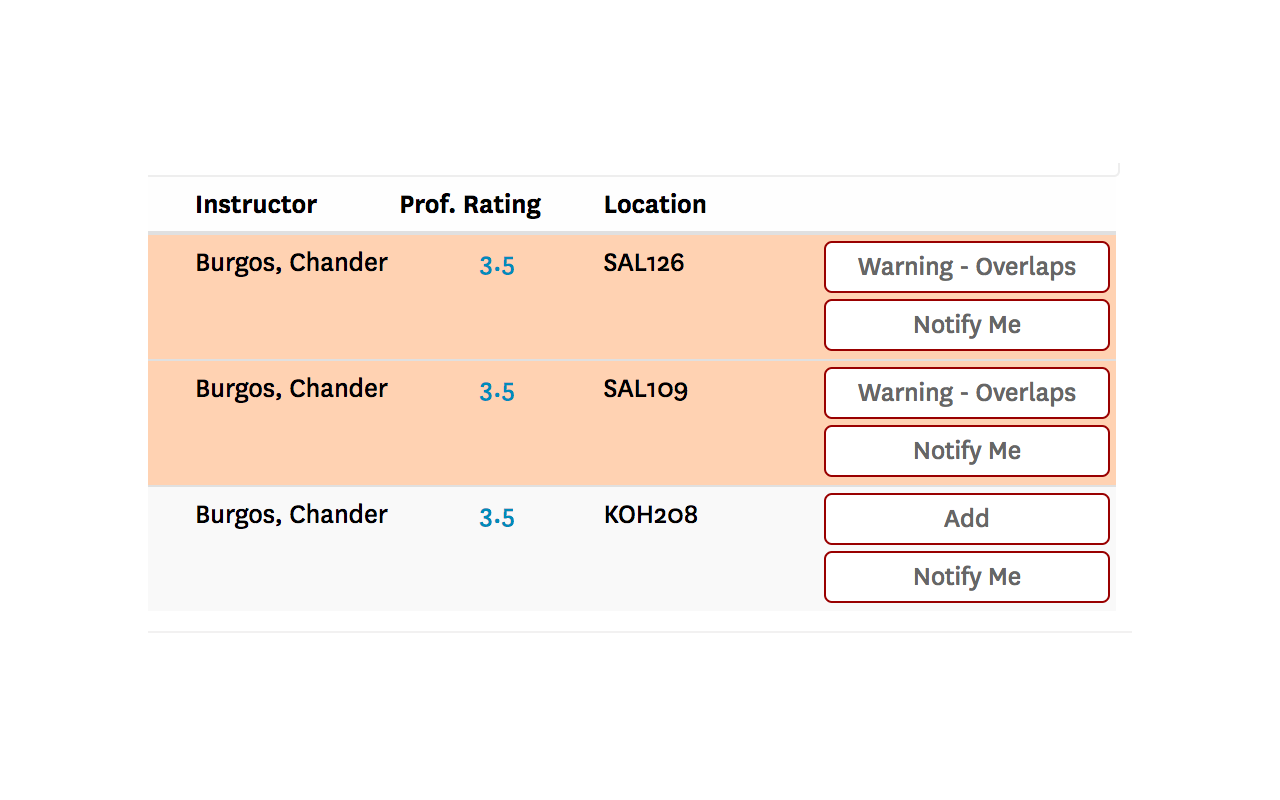This screenshot has height=800, width=1280.
Task: Click the Instructor column header
Action: (256, 204)
